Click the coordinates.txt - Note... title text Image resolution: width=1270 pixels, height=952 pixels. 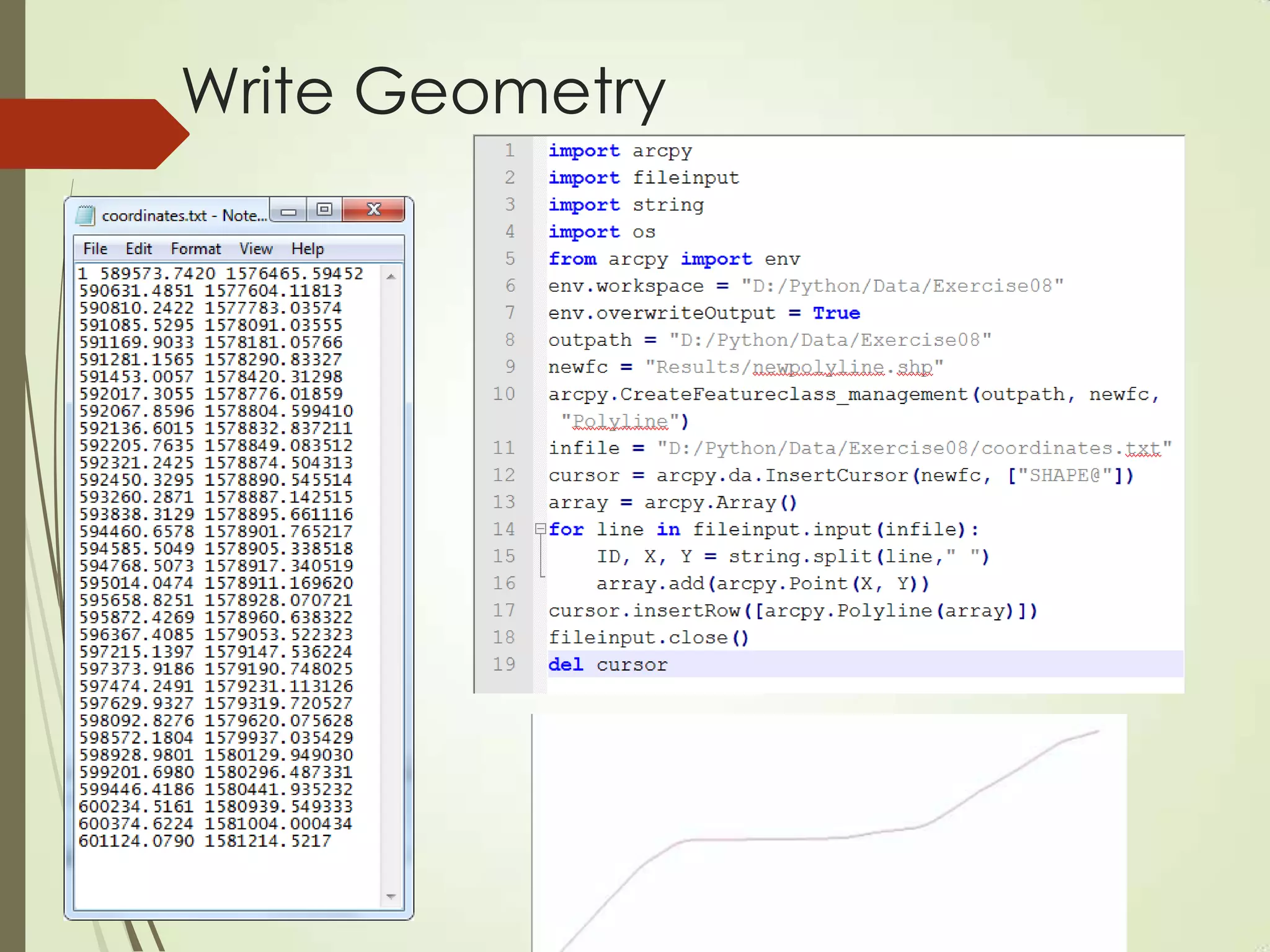pyautogui.click(x=184, y=216)
